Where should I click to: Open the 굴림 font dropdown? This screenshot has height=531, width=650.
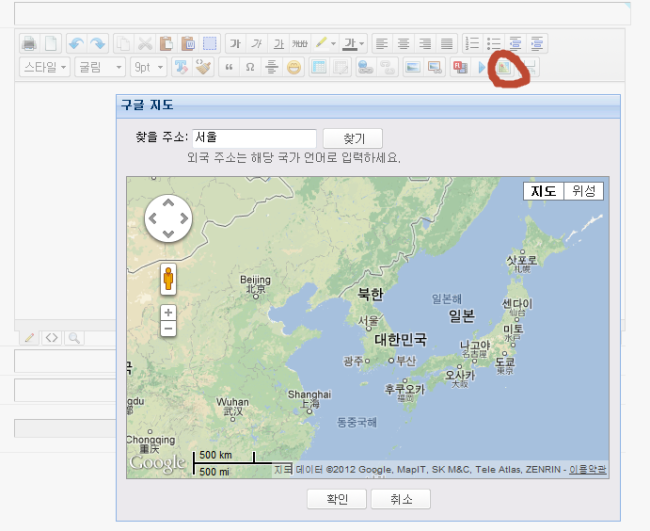pyautogui.click(x=101, y=68)
